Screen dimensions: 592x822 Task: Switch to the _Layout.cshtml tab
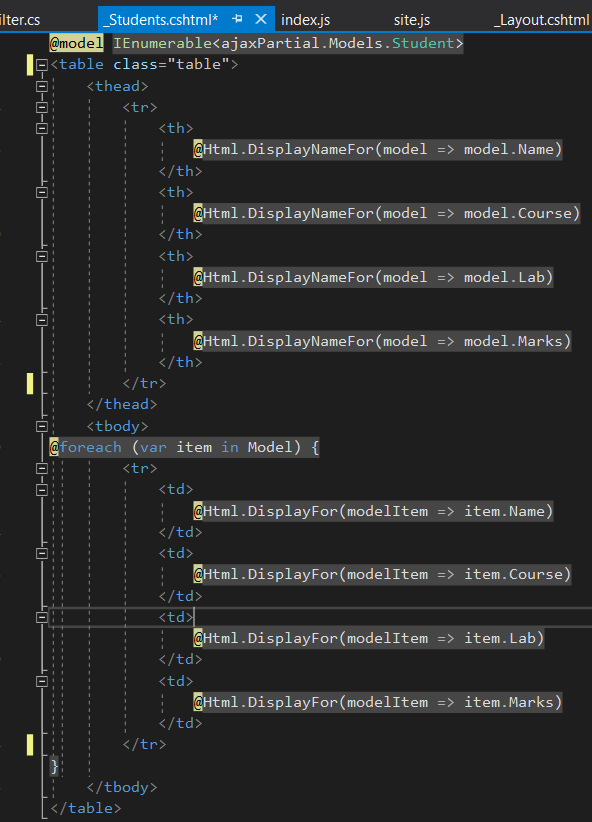[x=542, y=20]
